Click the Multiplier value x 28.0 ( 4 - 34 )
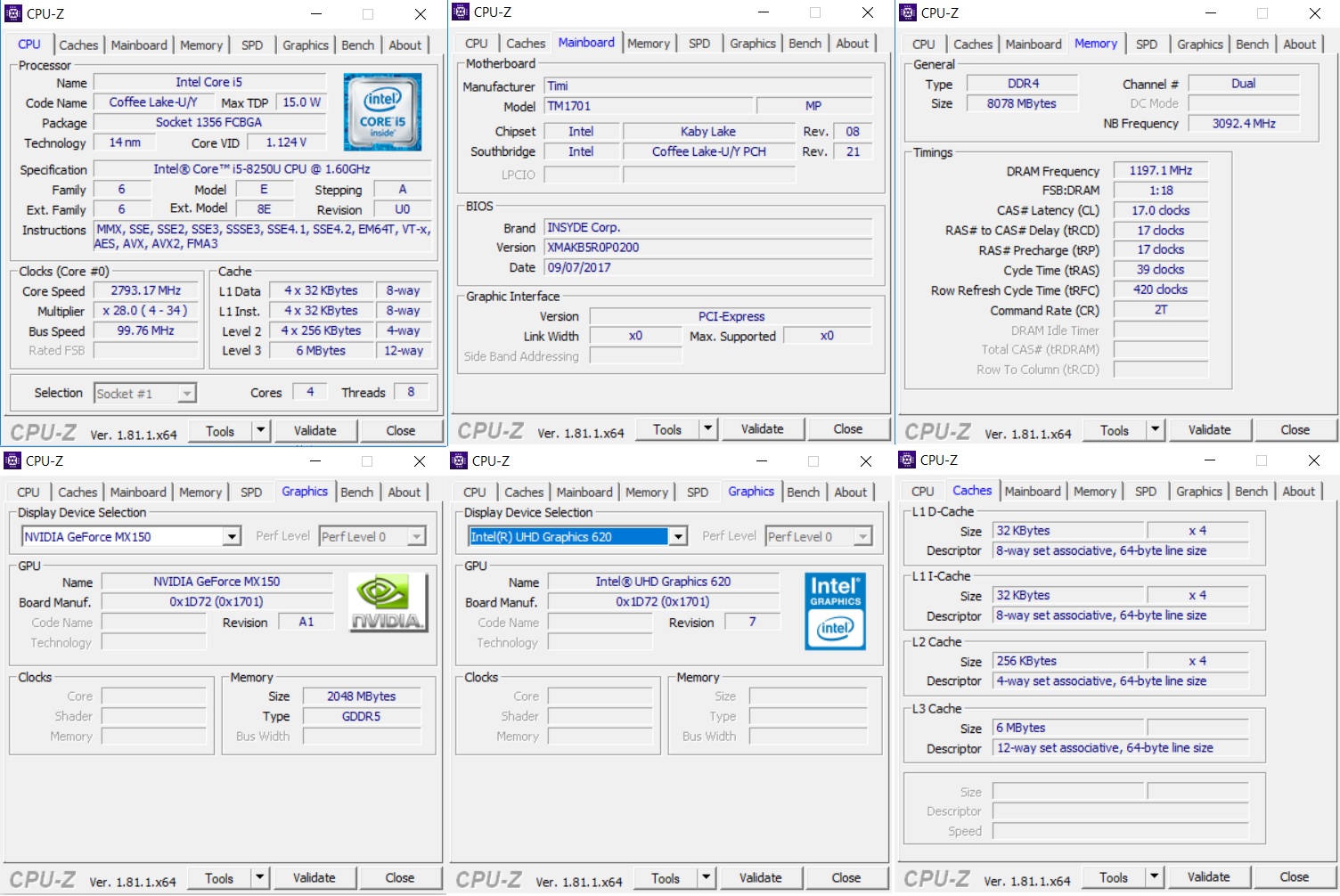1340x896 pixels. 146,311
